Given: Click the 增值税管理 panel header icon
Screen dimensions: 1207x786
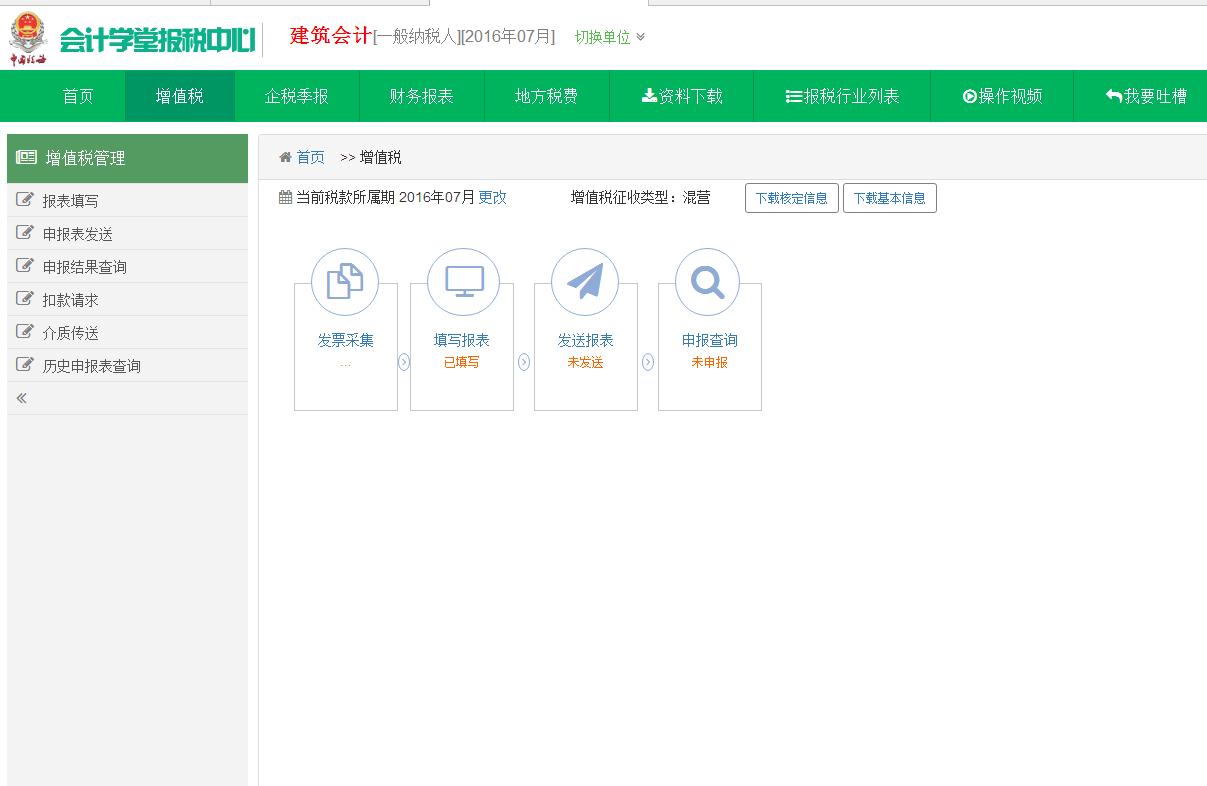Looking at the screenshot, I should tap(26, 158).
